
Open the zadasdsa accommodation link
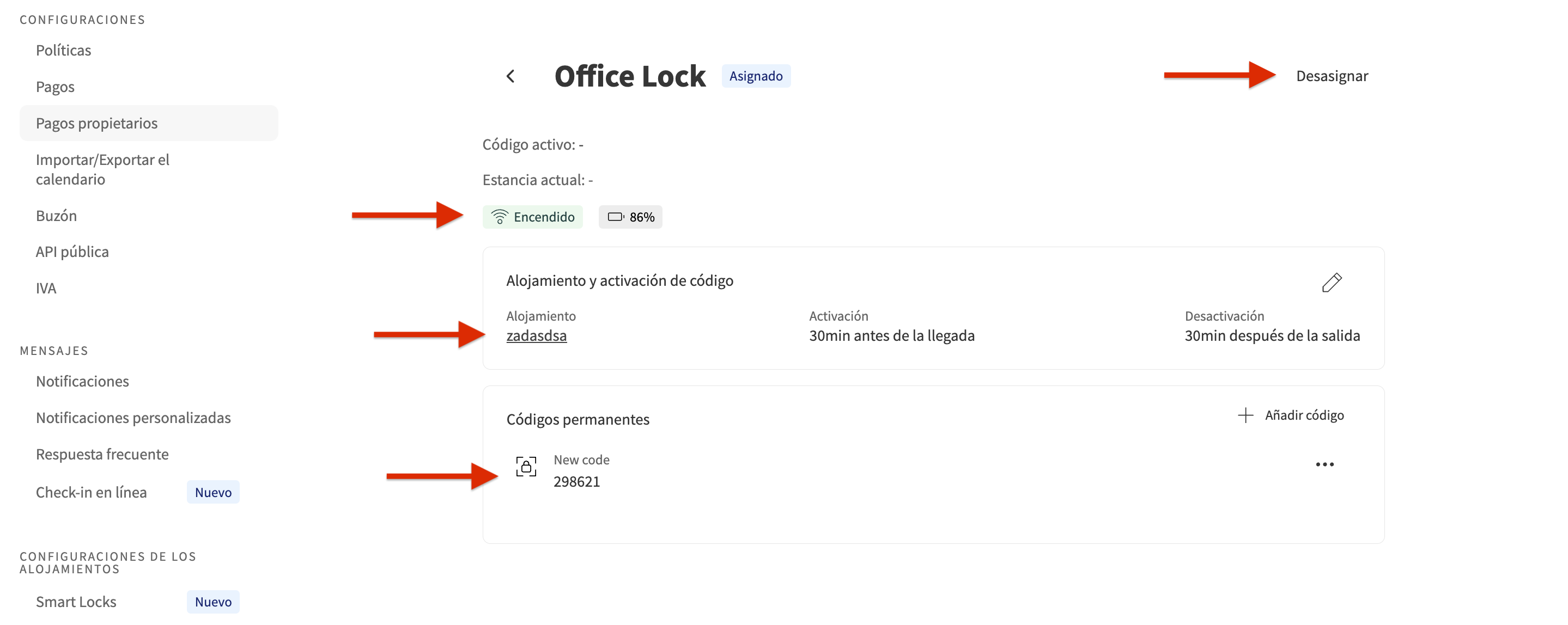pos(536,335)
